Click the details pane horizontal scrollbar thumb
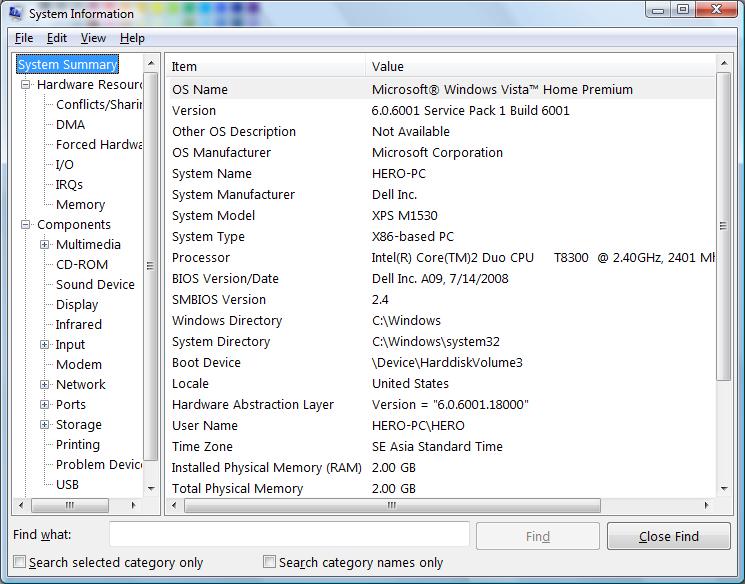This screenshot has height=584, width=745. pos(392,505)
